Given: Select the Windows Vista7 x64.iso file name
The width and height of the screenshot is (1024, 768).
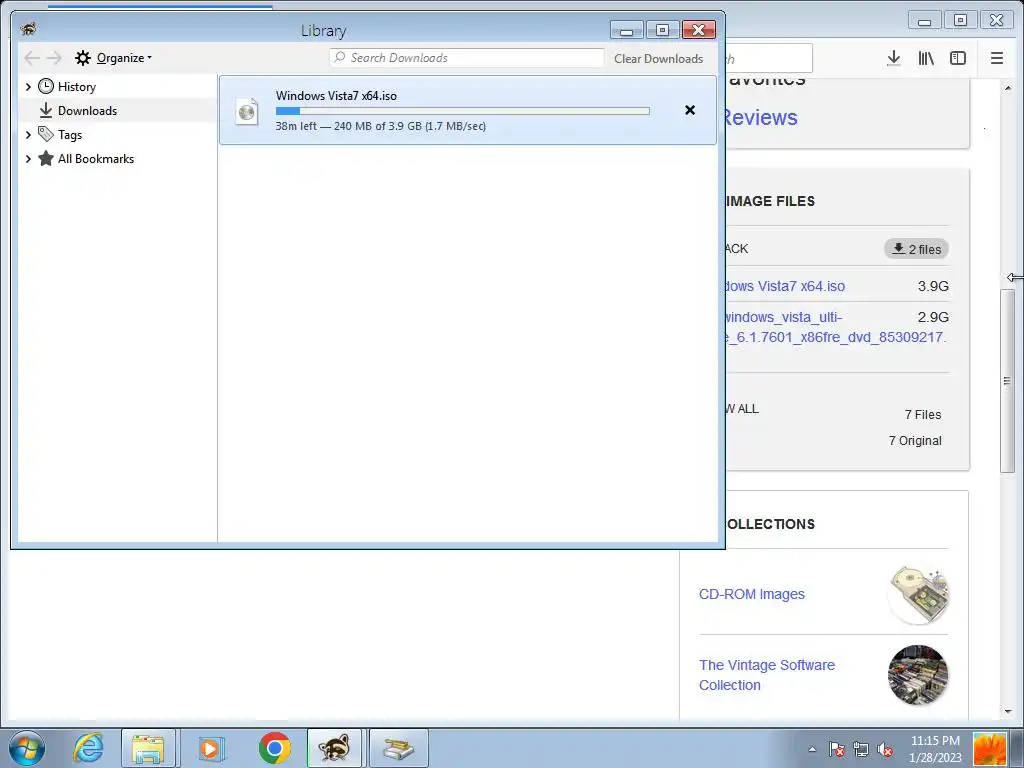Looking at the screenshot, I should (x=336, y=96).
